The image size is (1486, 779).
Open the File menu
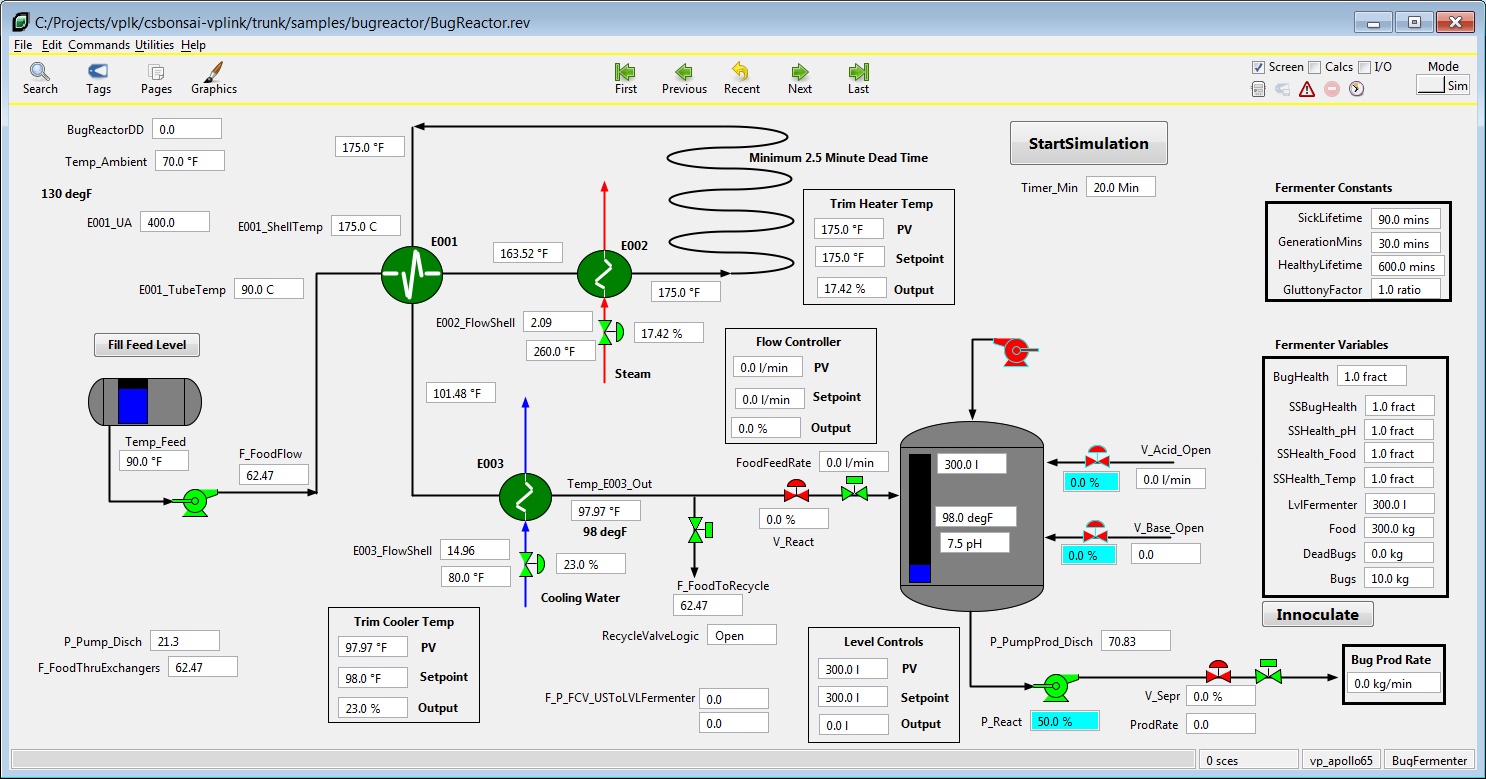pyautogui.click(x=23, y=45)
